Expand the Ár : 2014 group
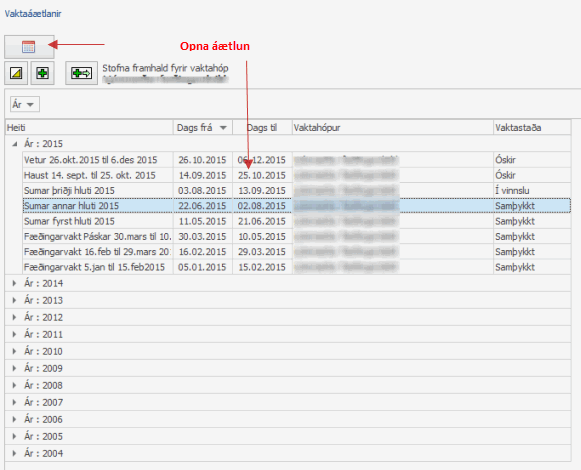Screen dimensions: 581x470 click(x=14, y=284)
